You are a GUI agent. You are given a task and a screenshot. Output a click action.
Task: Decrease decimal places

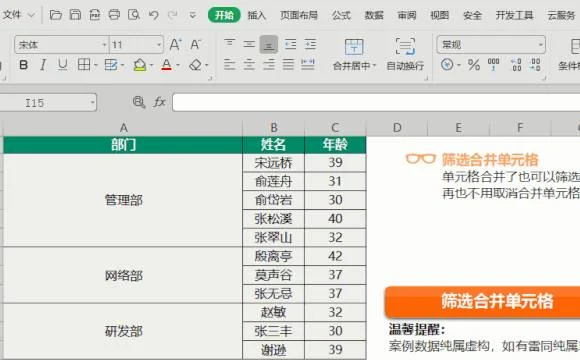tap(535, 65)
